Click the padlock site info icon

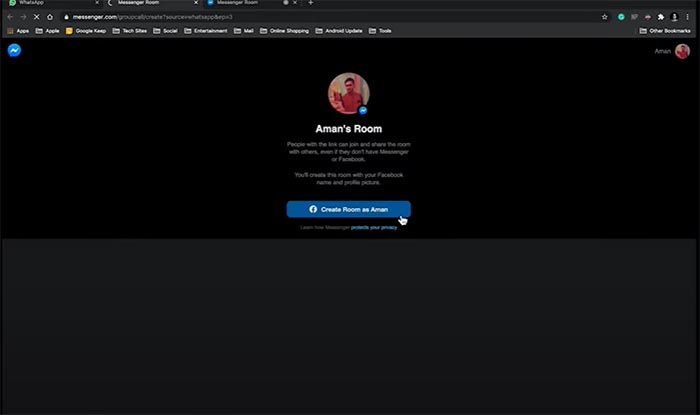pos(66,17)
